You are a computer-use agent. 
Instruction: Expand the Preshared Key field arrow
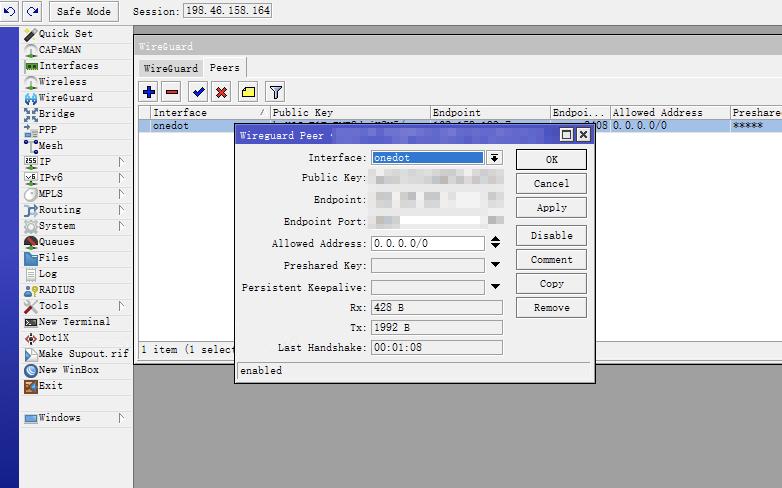pyautogui.click(x=494, y=265)
